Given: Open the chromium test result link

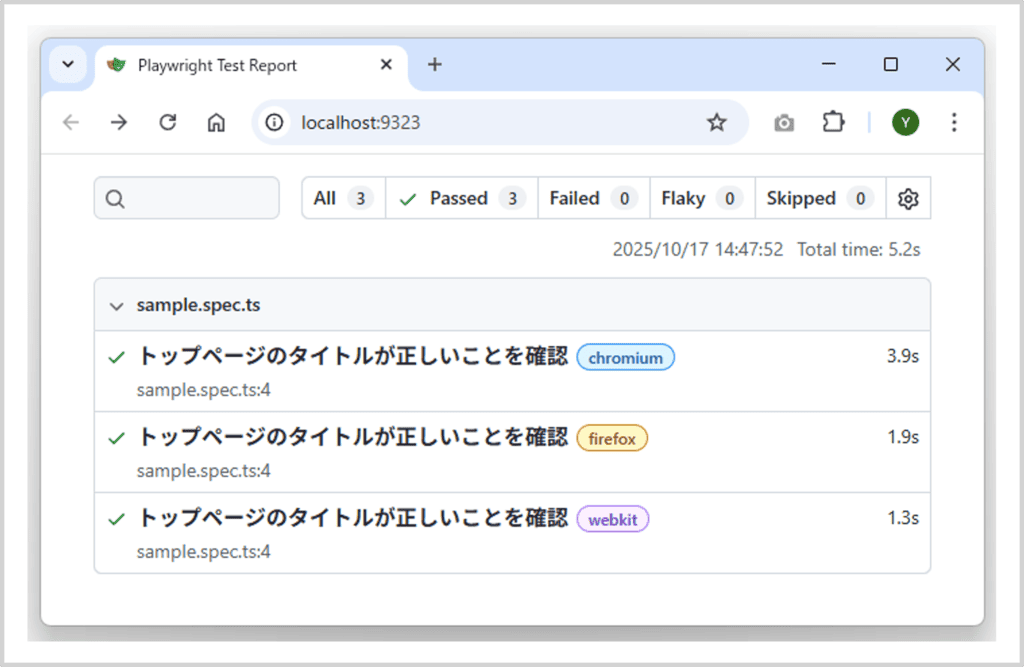Looking at the screenshot, I should pos(352,357).
